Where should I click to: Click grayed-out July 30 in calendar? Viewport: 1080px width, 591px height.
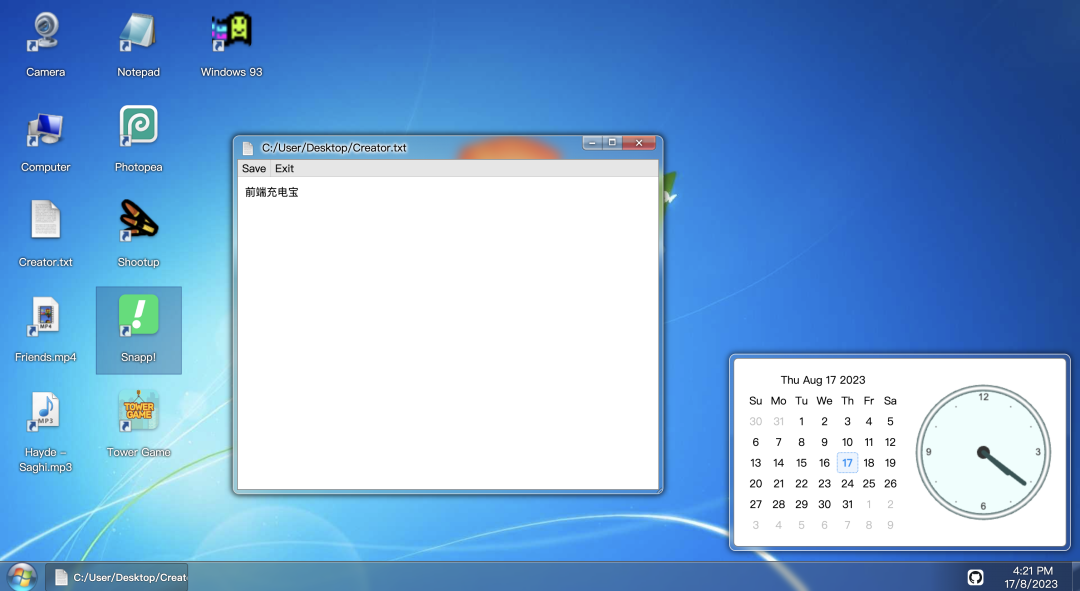(x=756, y=422)
